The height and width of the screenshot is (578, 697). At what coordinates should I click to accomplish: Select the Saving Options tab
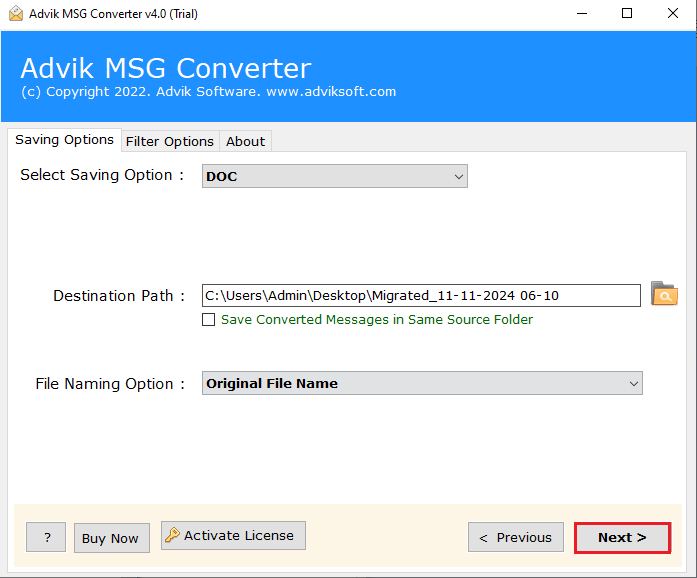(64, 140)
